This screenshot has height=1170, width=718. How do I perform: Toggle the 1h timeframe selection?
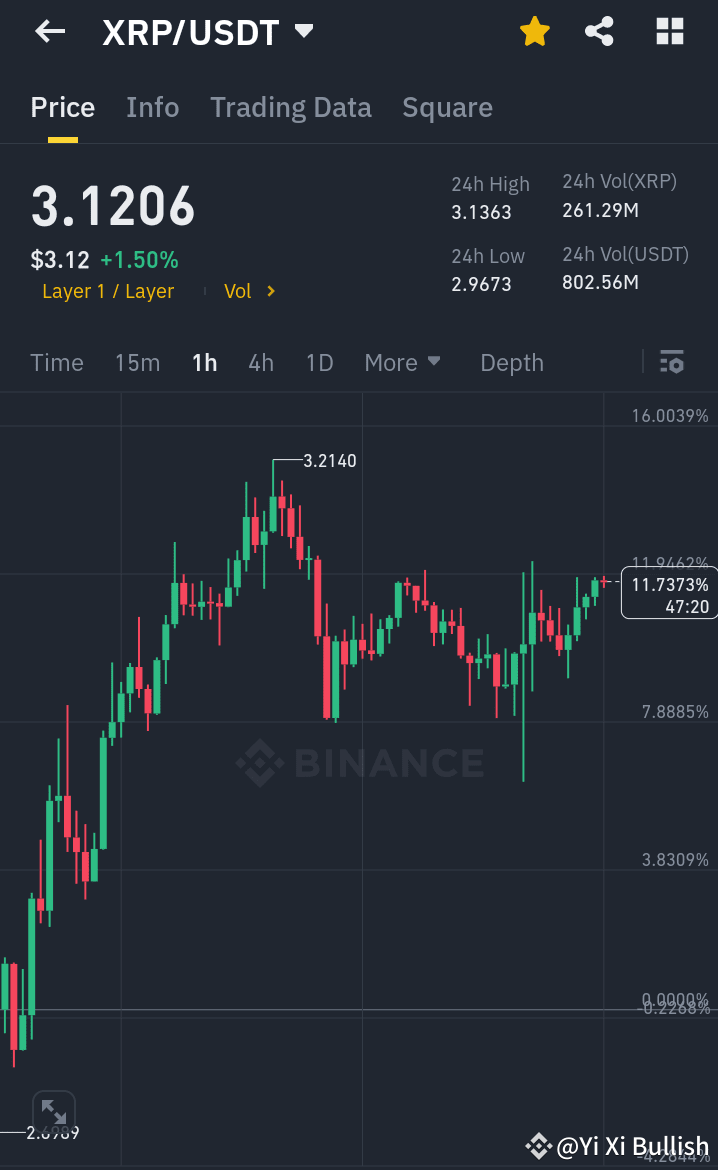point(204,363)
